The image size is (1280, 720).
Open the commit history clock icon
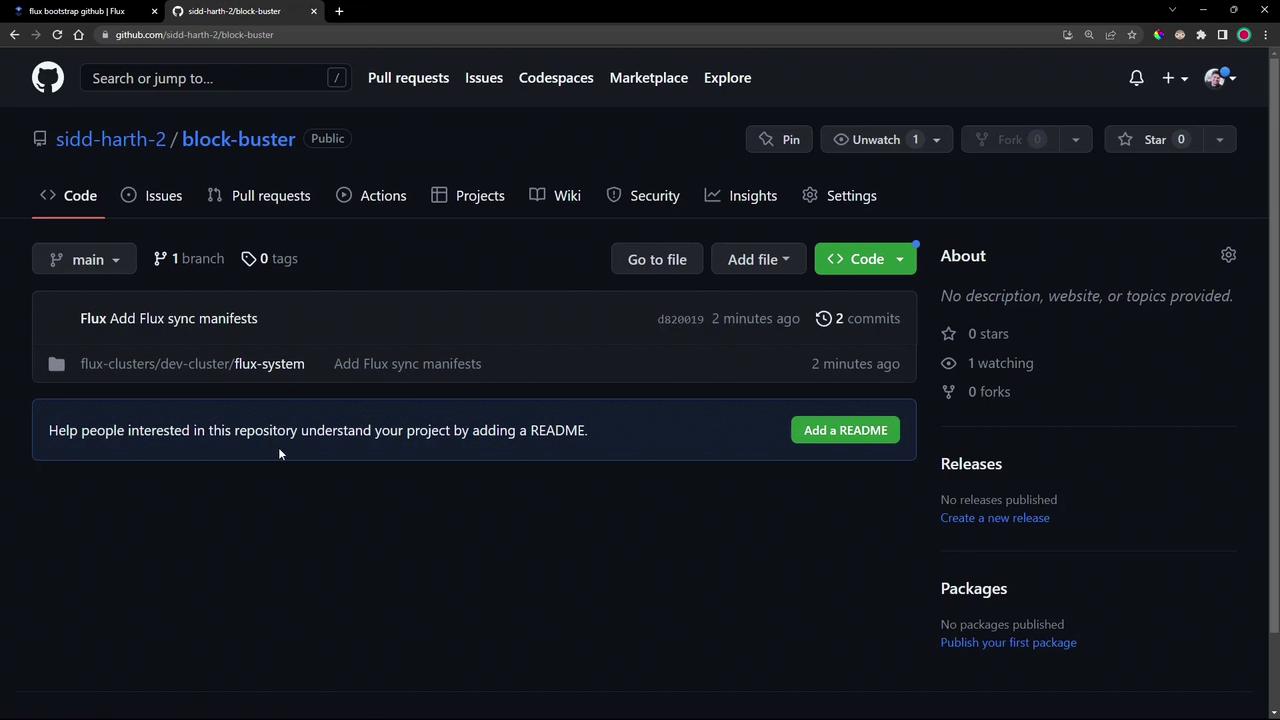823,319
